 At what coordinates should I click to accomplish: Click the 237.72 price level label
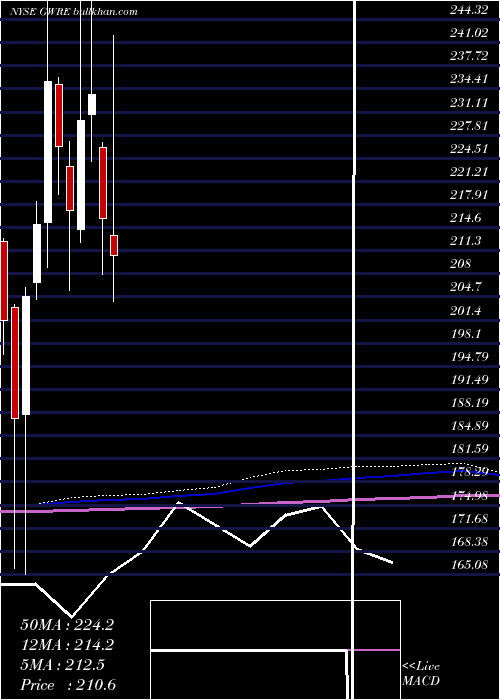point(468,56)
